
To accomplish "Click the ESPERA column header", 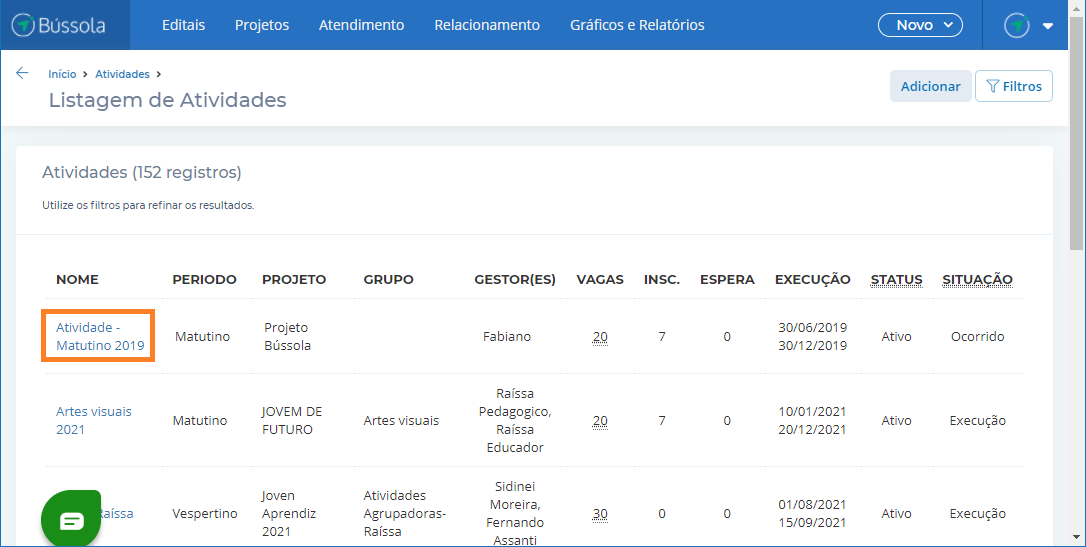I will click(727, 280).
